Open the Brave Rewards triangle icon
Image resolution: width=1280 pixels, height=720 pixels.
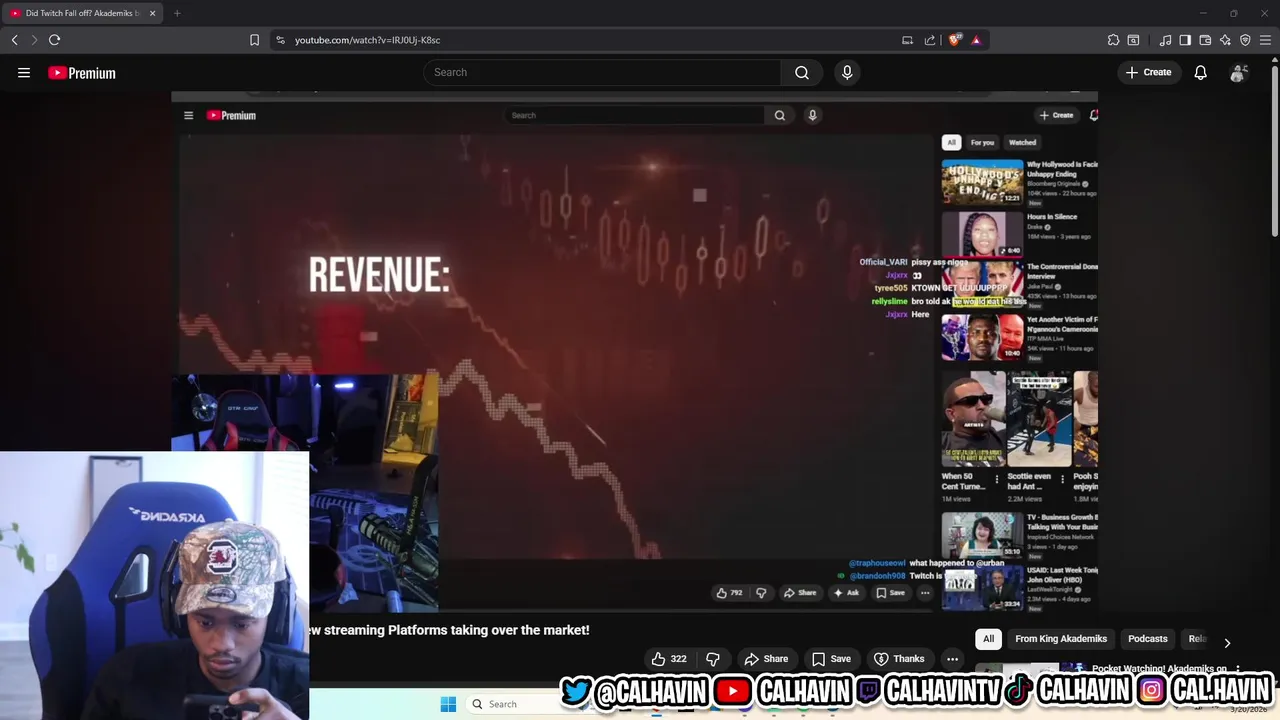tap(976, 40)
